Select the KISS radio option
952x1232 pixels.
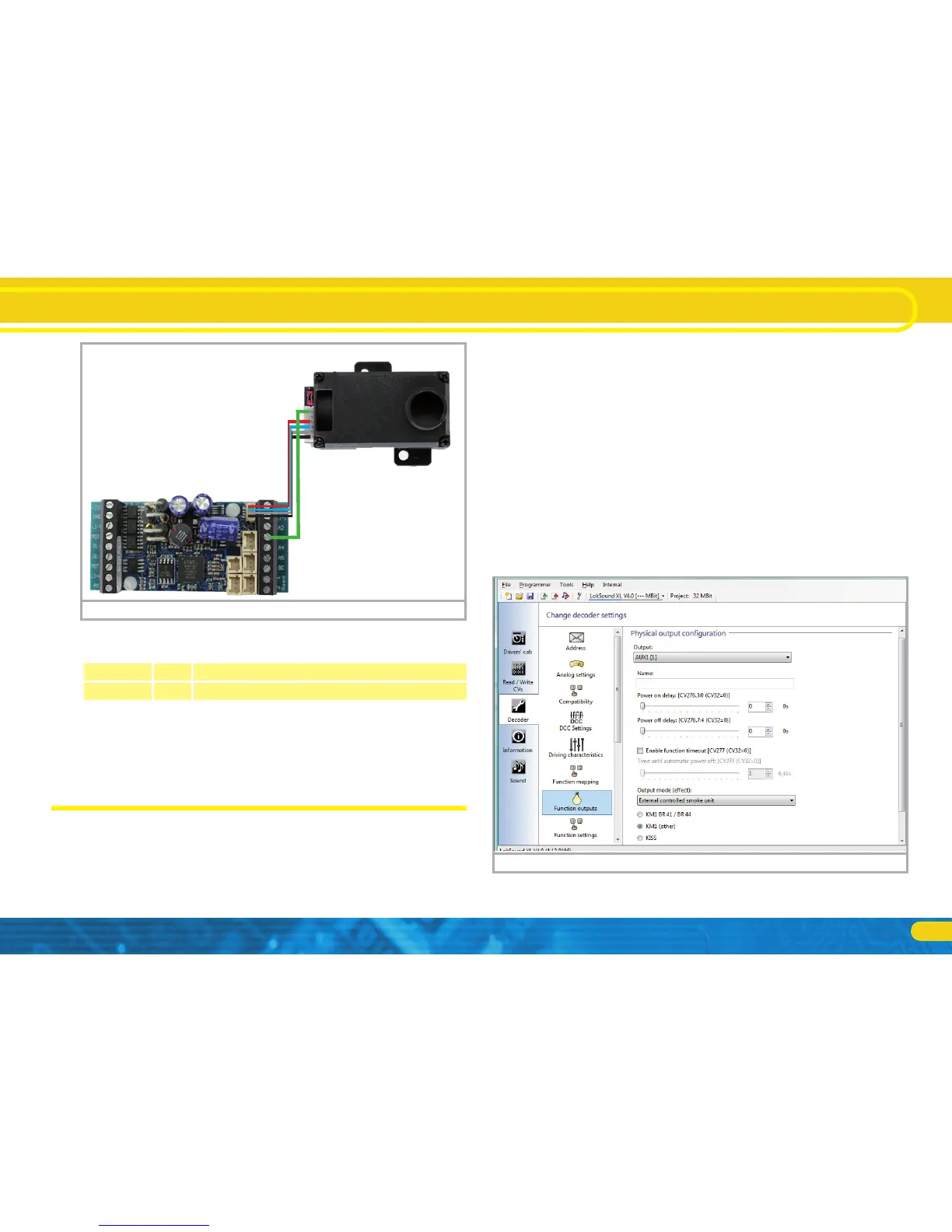[641, 838]
